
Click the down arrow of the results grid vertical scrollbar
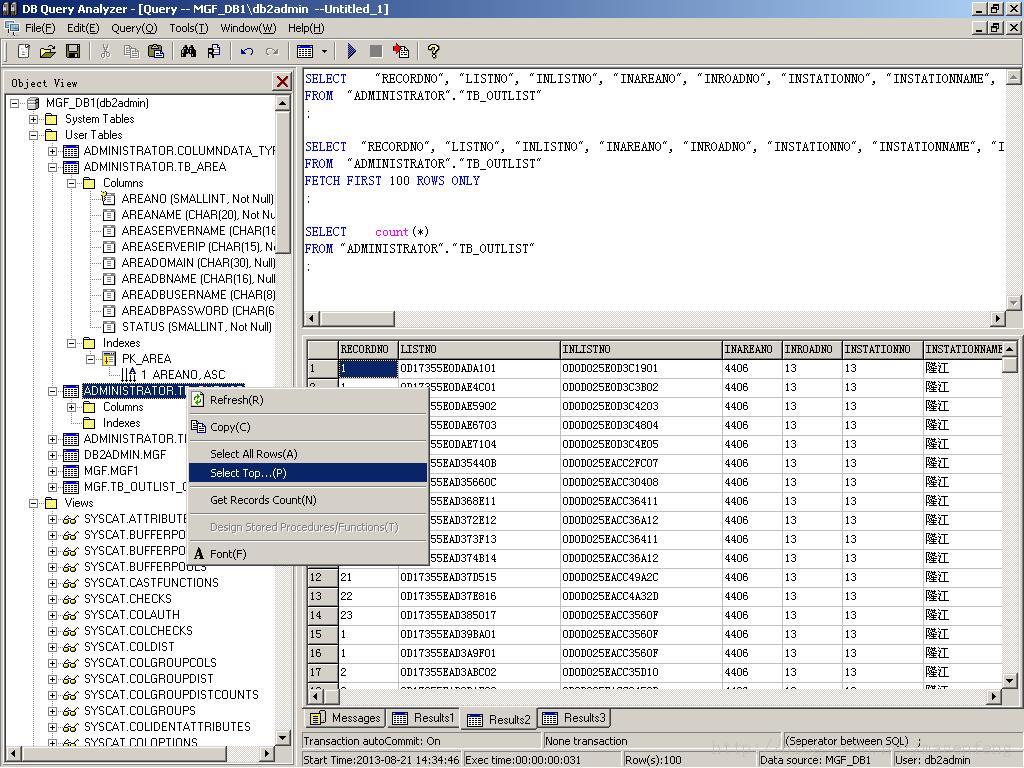point(1010,680)
